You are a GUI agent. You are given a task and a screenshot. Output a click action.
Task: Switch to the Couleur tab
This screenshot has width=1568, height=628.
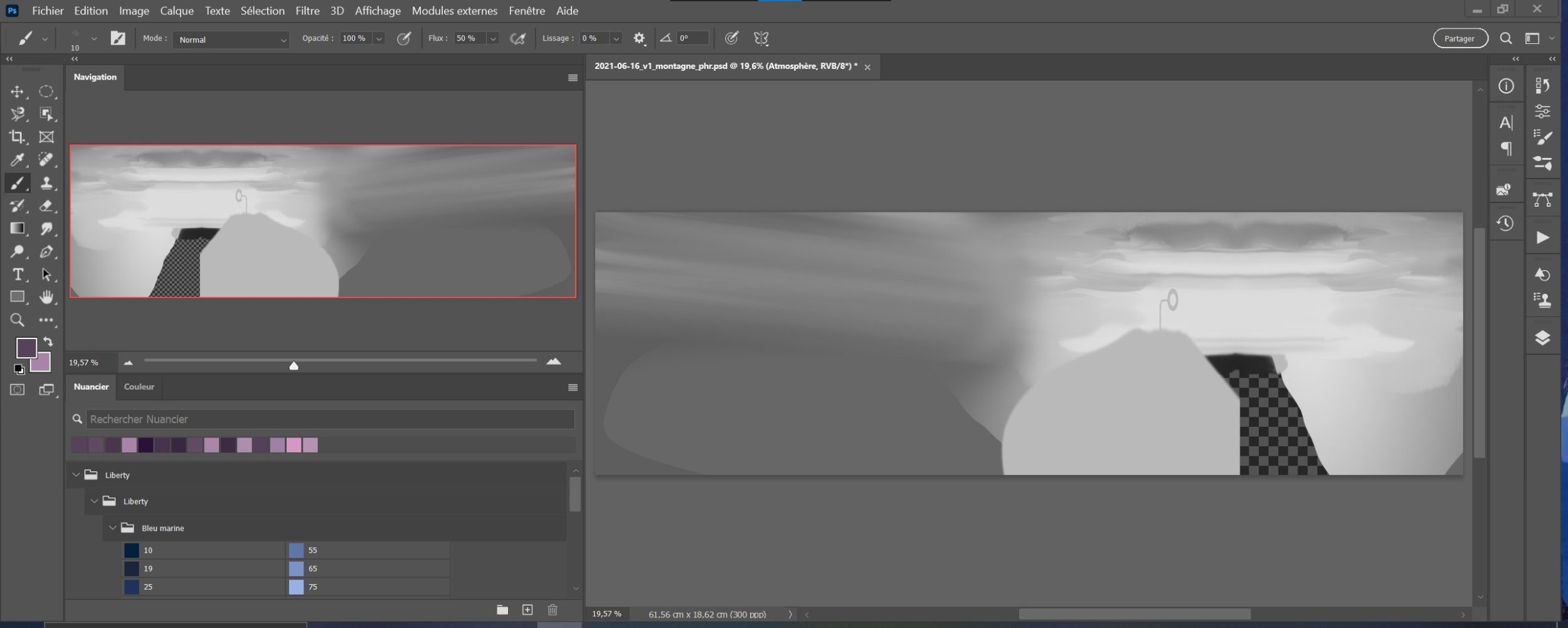[x=139, y=387]
